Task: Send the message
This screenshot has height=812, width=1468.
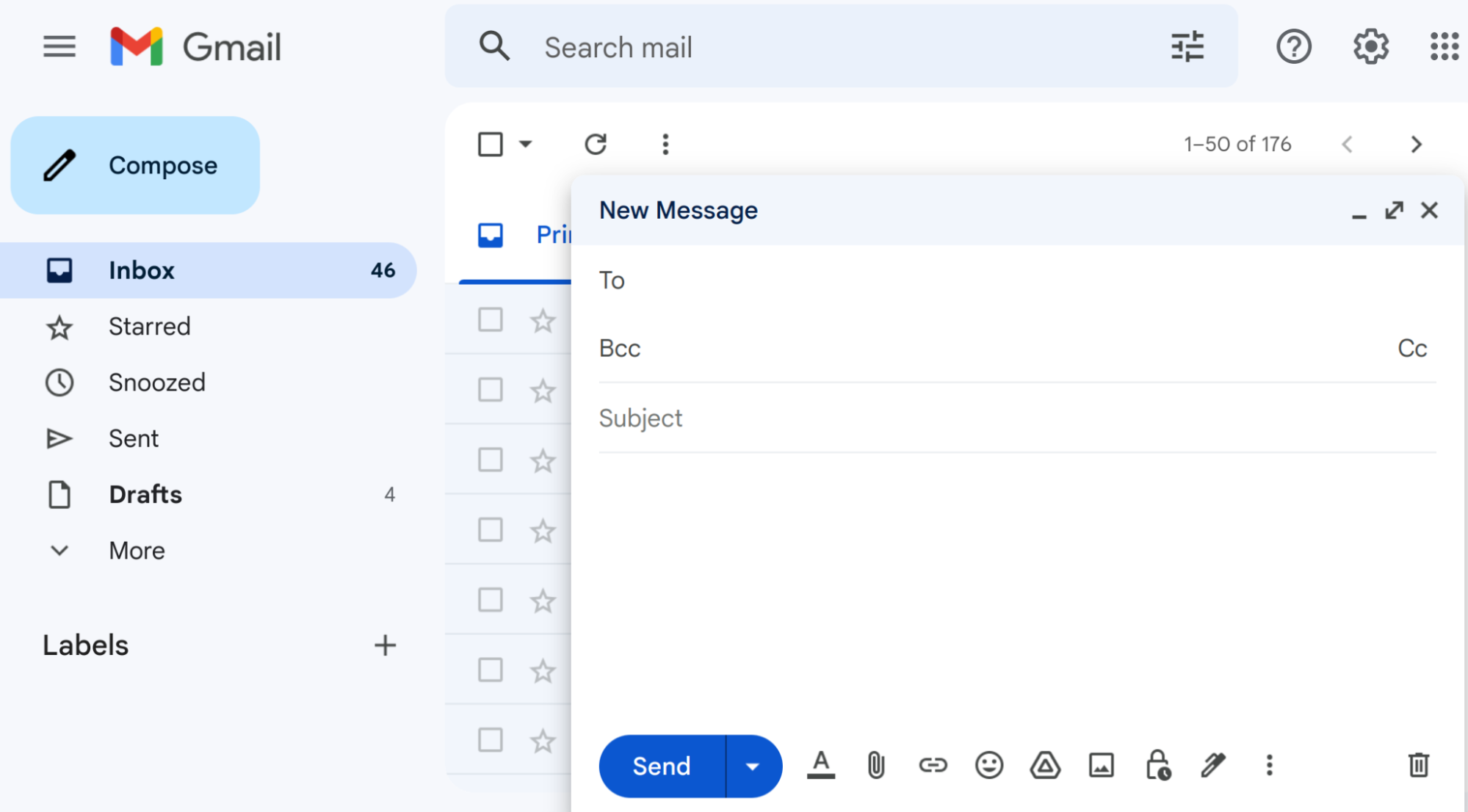Action: tap(662, 766)
